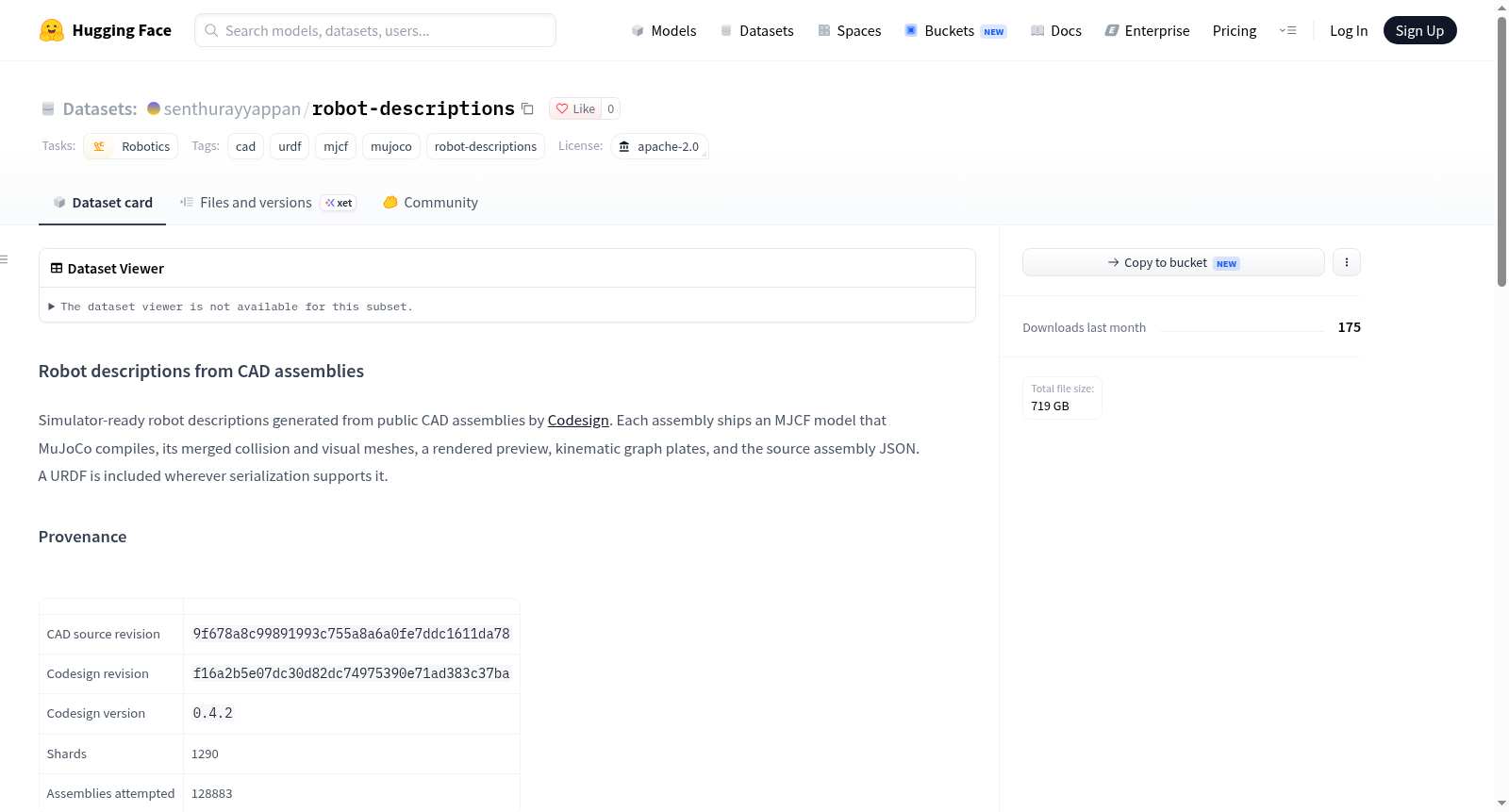Click the Log In link

pos(1349,31)
